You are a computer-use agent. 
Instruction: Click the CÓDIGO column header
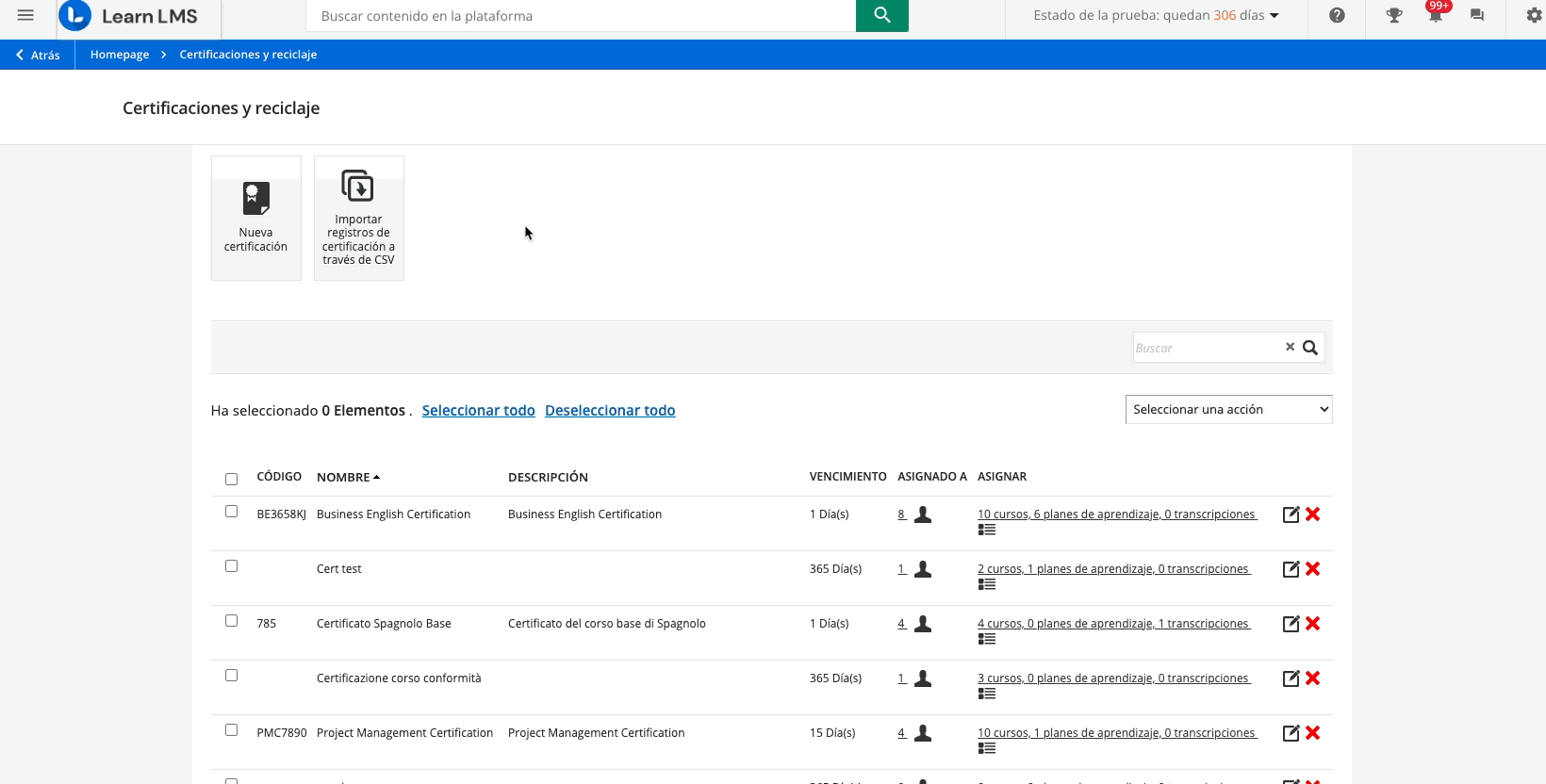279,477
